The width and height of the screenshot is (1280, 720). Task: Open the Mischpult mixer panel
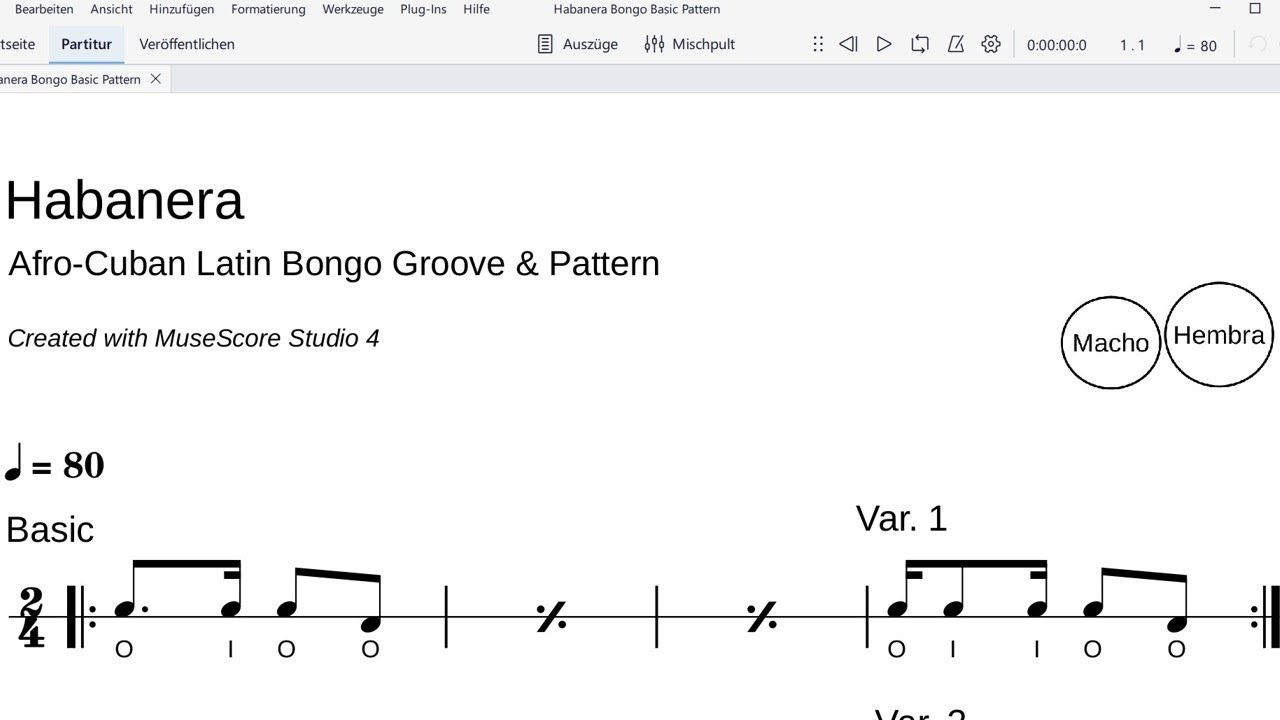pos(690,44)
